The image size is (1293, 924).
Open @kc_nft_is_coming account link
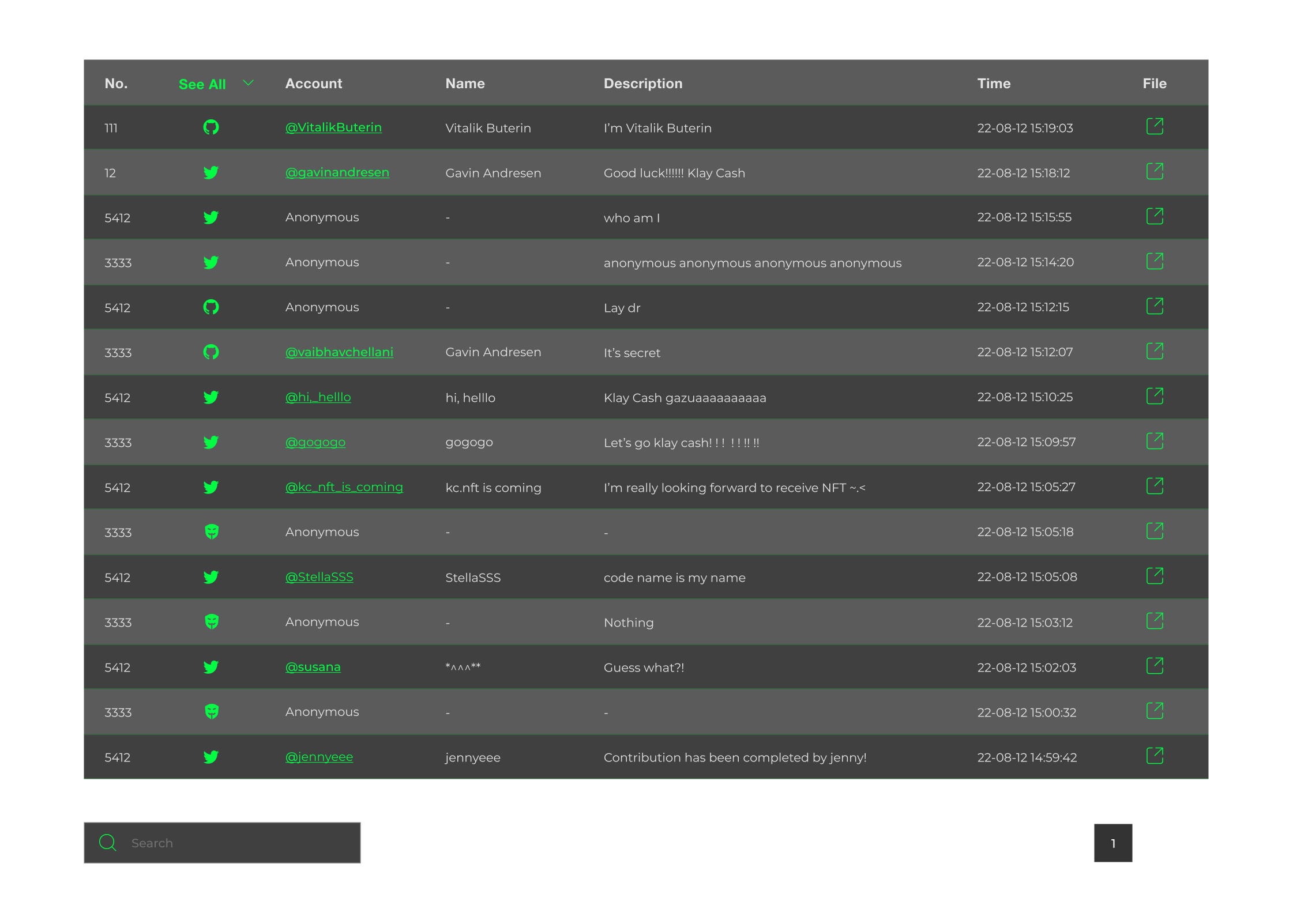coord(344,487)
